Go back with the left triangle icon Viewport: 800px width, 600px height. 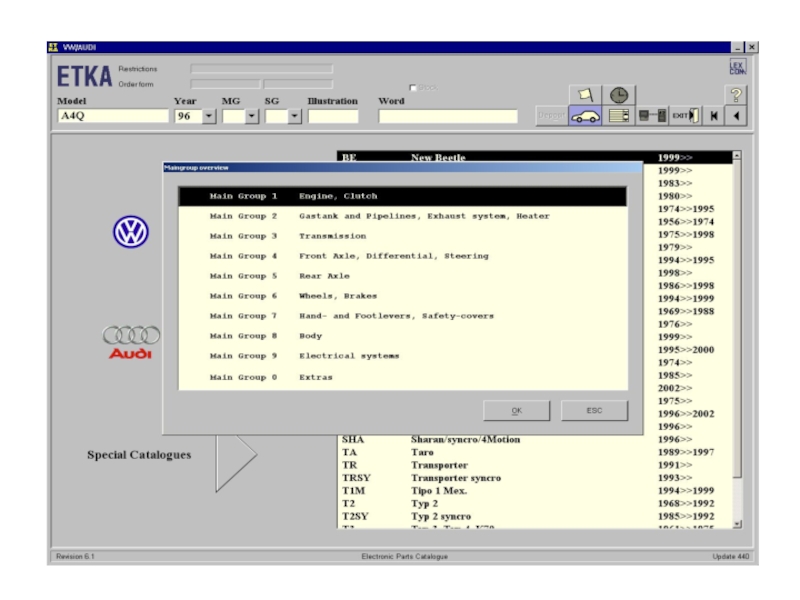(x=736, y=116)
